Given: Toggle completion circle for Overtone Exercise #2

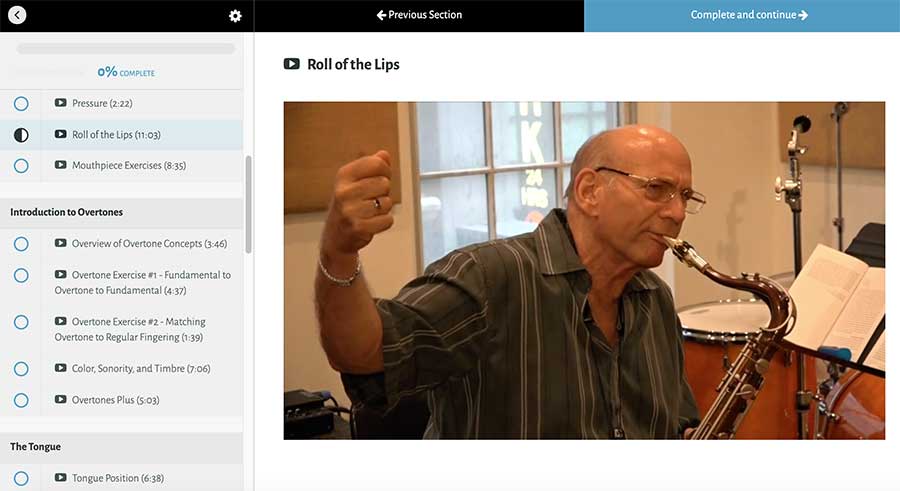Looking at the screenshot, I should [x=21, y=322].
